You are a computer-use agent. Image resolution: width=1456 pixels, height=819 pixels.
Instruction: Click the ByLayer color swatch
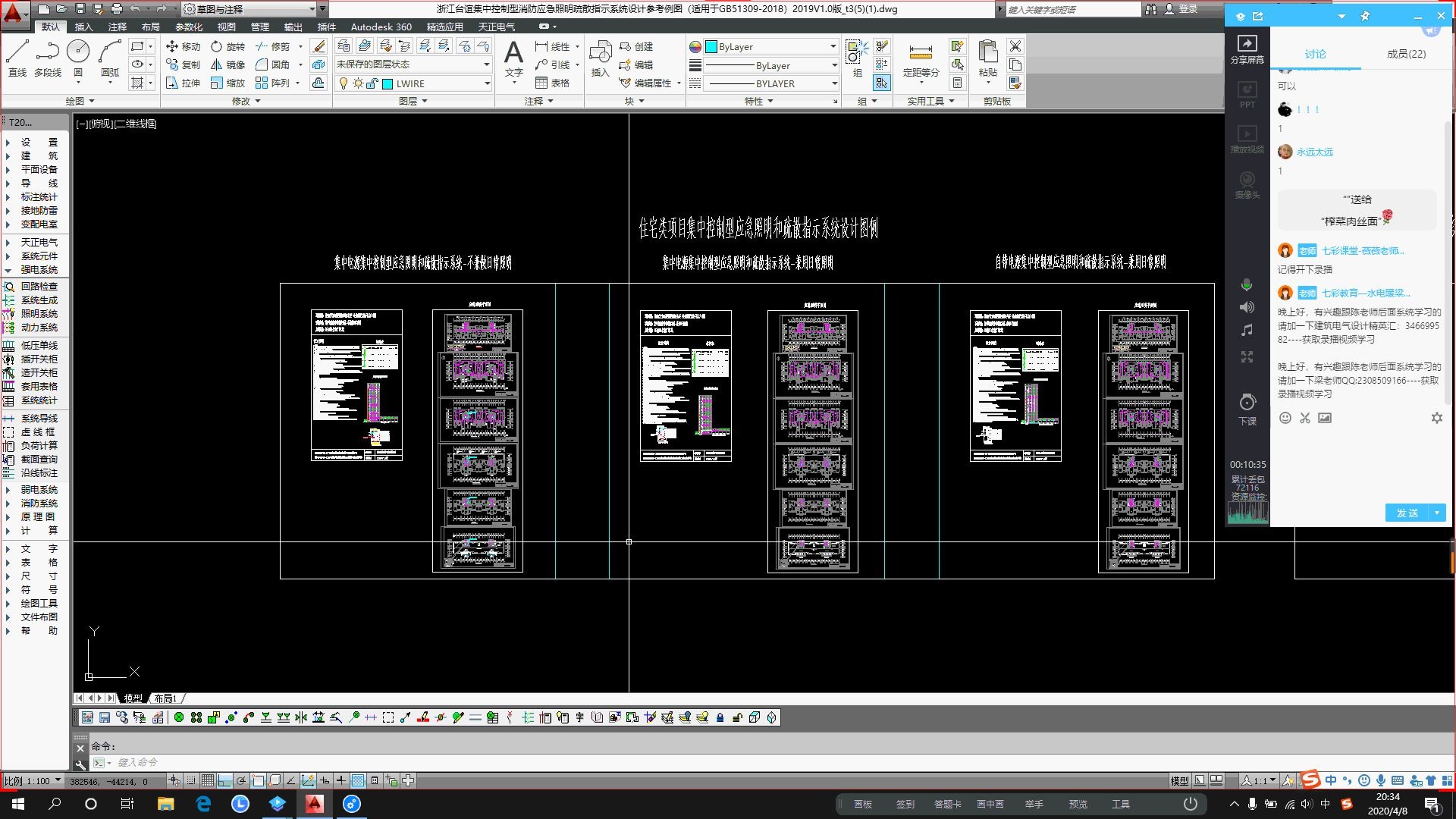tap(711, 46)
